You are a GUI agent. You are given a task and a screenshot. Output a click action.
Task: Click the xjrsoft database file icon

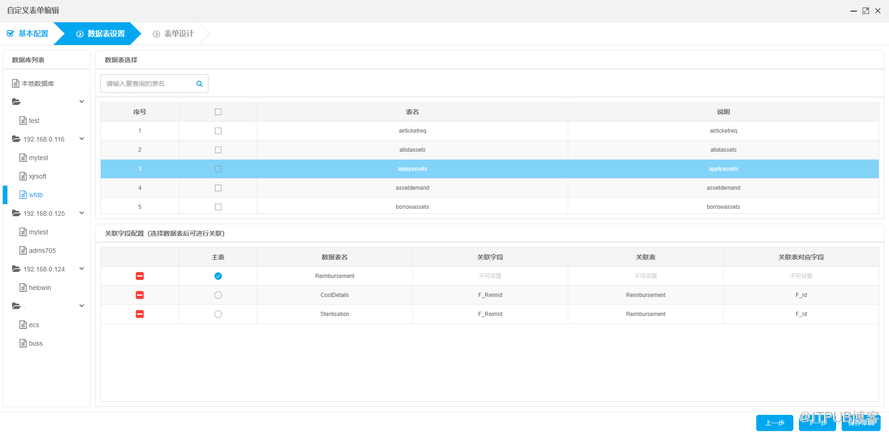pos(23,176)
